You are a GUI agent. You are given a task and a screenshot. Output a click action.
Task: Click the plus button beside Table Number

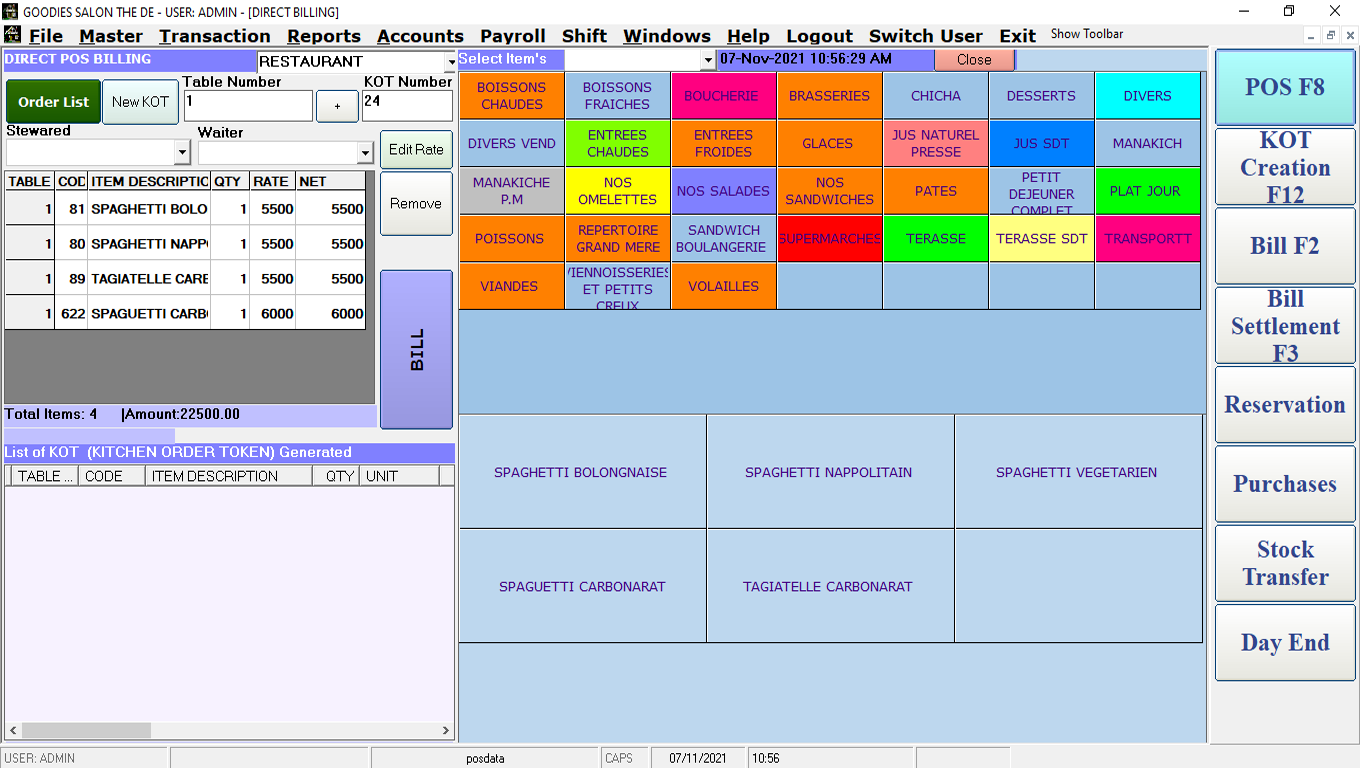[337, 106]
